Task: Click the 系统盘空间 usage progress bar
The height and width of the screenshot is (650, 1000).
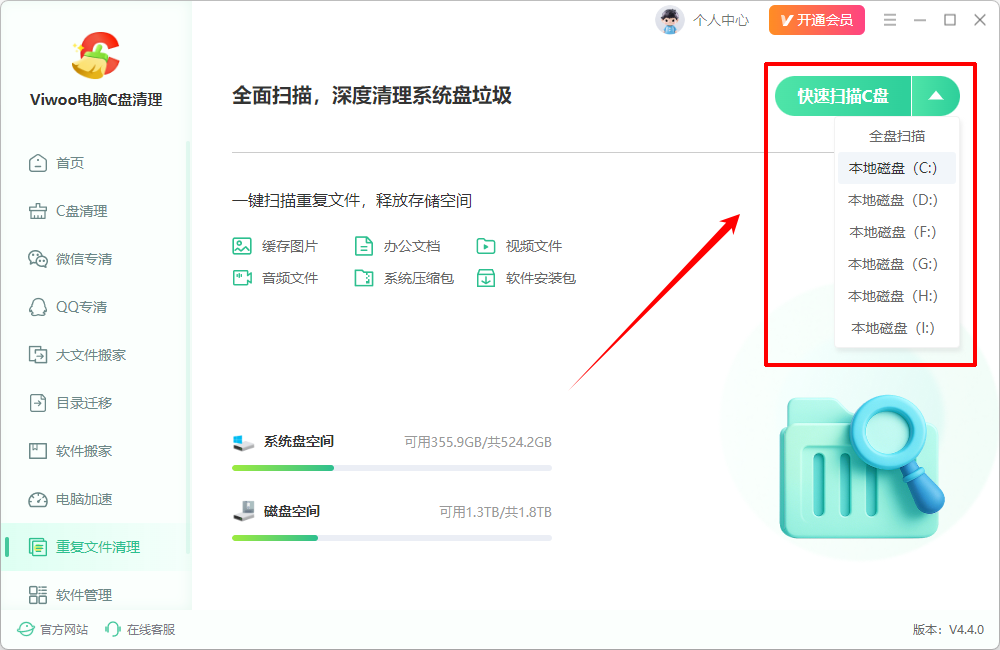Action: click(392, 468)
